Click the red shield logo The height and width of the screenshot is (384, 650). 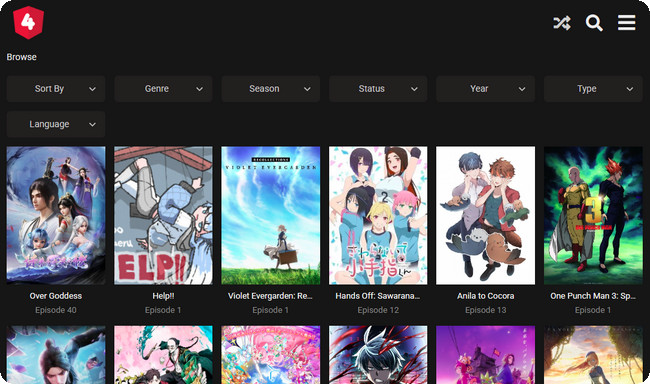[x=28, y=23]
